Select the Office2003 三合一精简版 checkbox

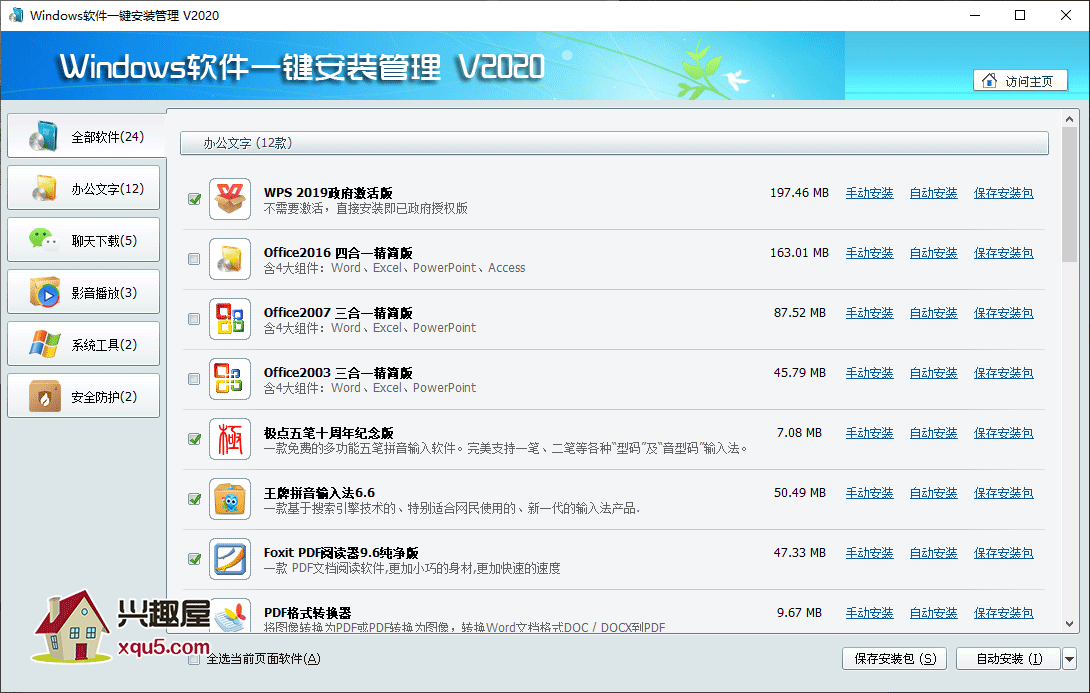(x=194, y=379)
